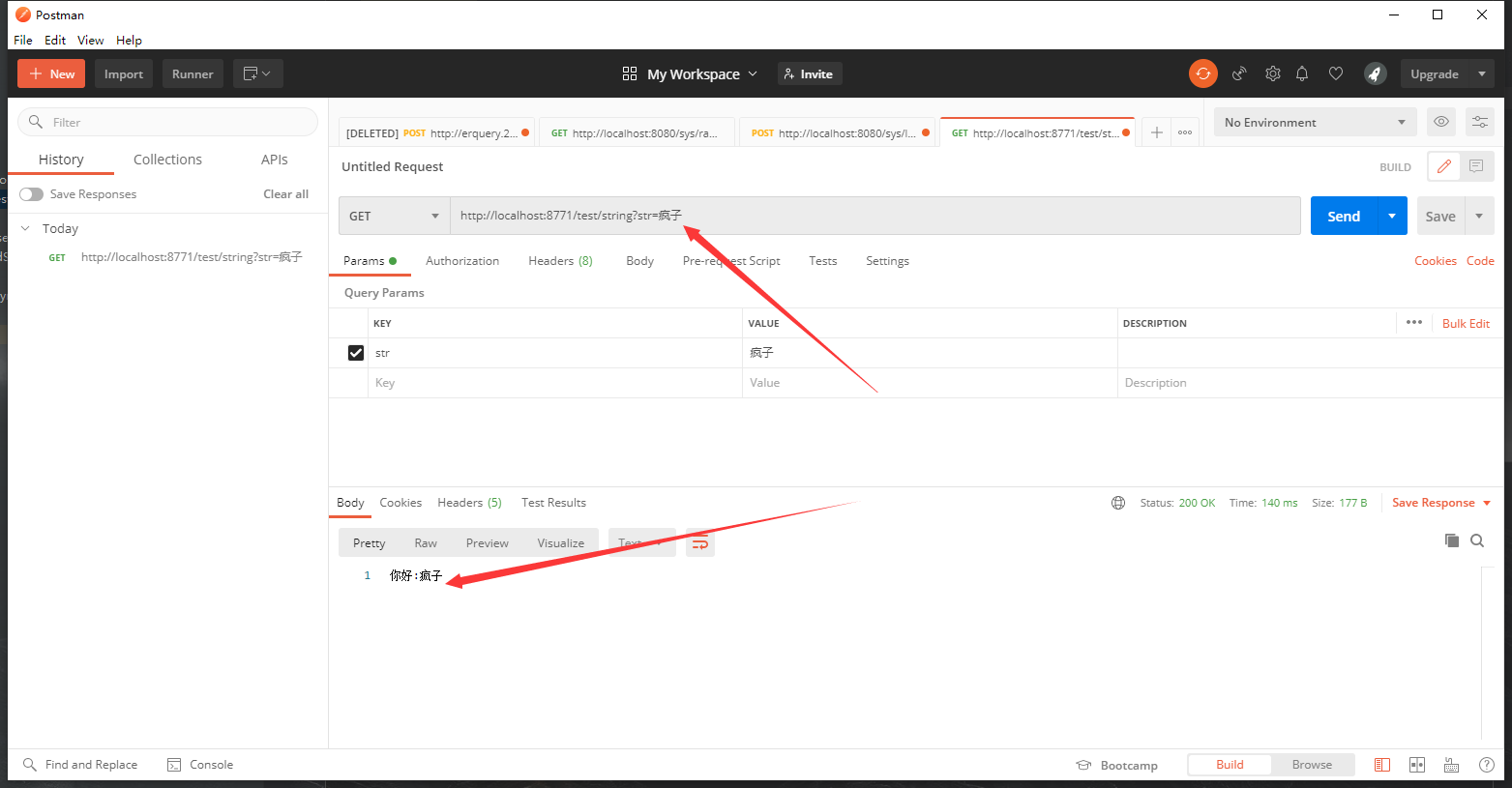Open column options three dots in params table
This screenshot has height=788, width=1512.
pyautogui.click(x=1414, y=323)
